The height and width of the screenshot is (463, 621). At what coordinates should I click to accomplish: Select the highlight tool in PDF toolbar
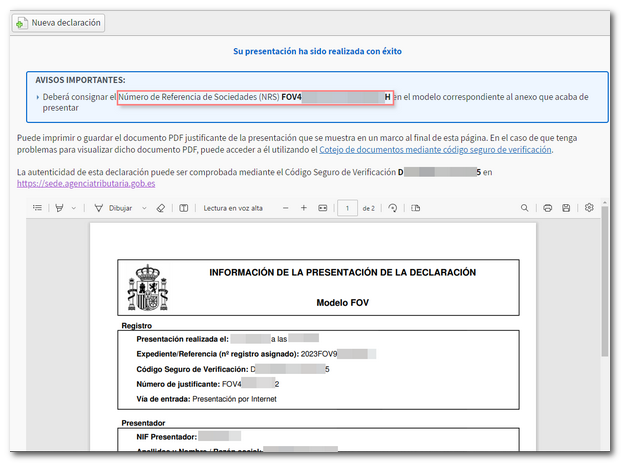coord(59,208)
